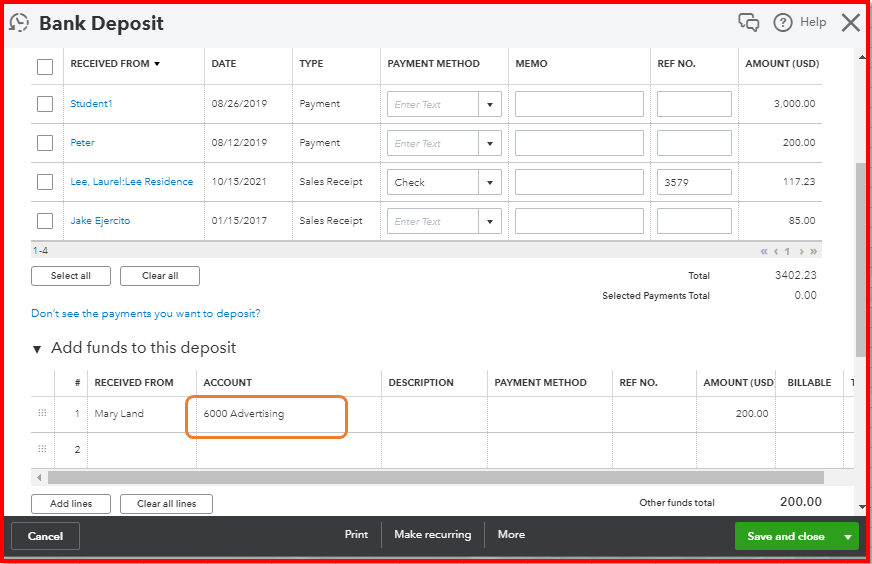The height and width of the screenshot is (564, 872).
Task: Click Clear all lines button
Action: coord(166,504)
